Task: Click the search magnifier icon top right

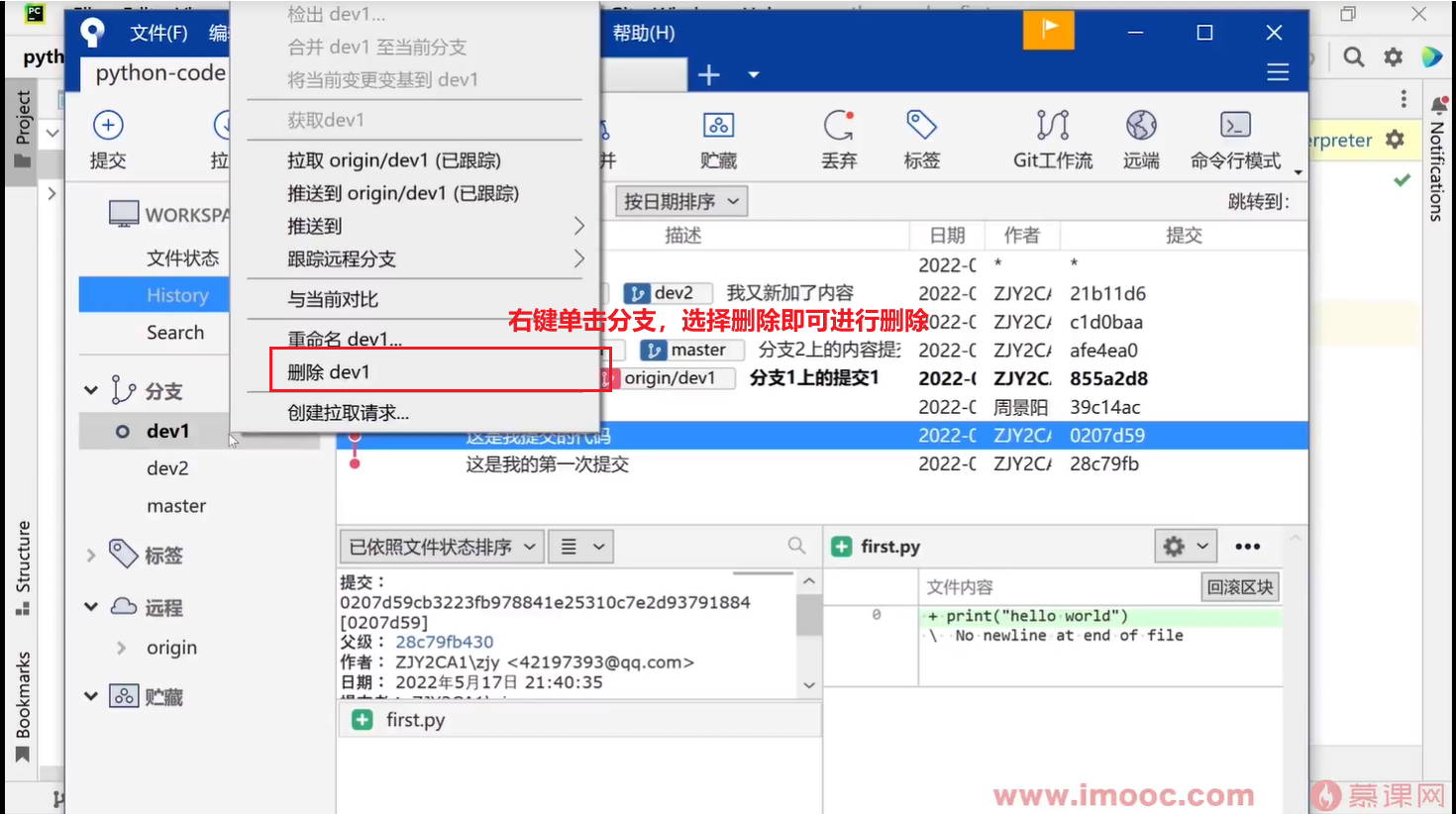Action: 1353,56
